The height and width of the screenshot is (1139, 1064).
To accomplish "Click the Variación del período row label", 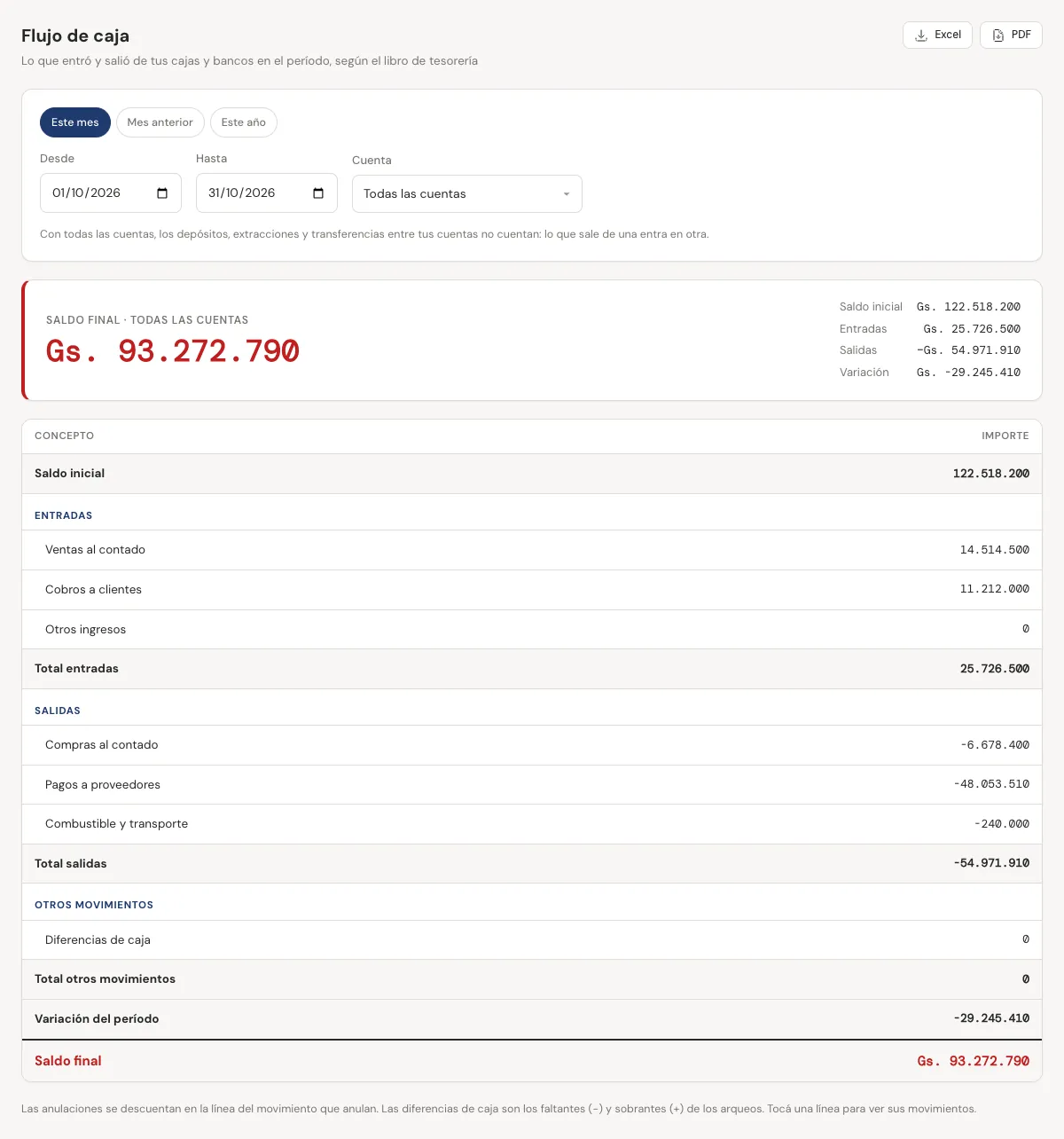I will [x=97, y=1019].
